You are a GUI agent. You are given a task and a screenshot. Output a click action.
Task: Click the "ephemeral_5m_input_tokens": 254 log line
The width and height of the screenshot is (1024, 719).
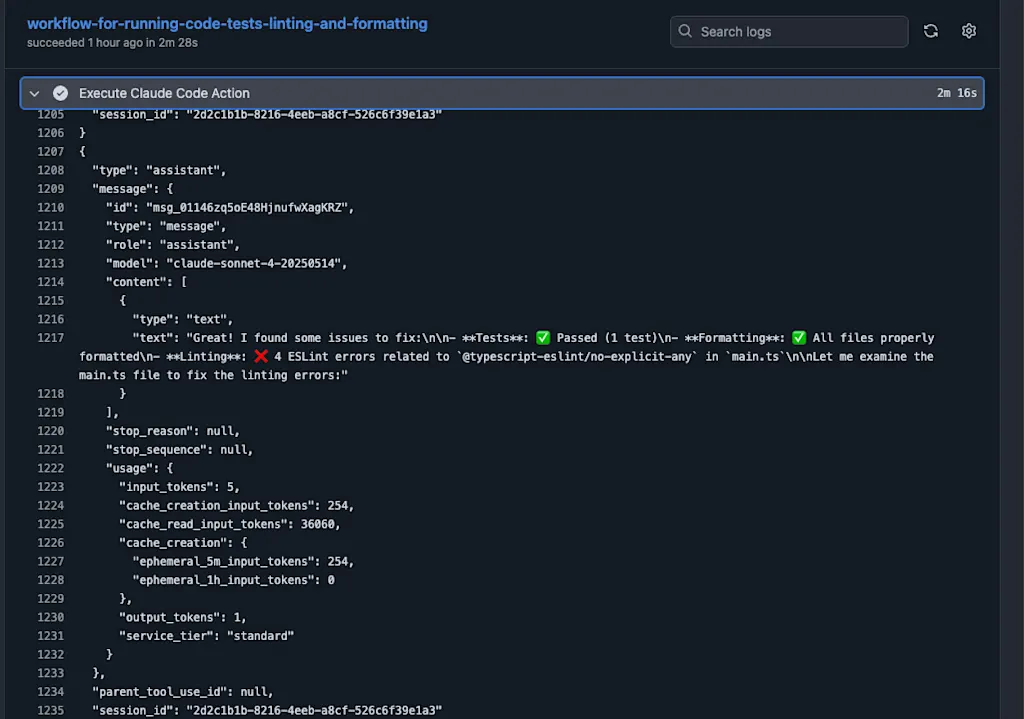[243, 561]
